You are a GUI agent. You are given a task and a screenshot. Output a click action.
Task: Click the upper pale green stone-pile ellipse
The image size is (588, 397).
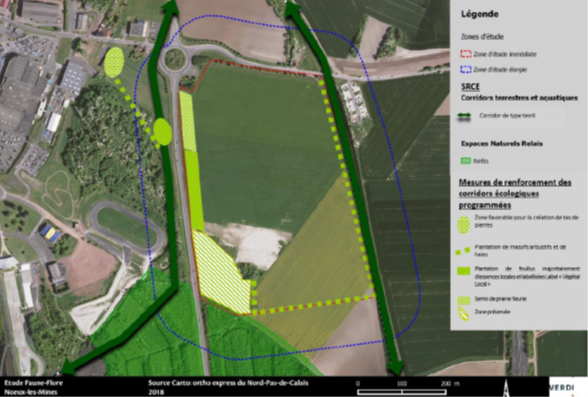click(114, 62)
